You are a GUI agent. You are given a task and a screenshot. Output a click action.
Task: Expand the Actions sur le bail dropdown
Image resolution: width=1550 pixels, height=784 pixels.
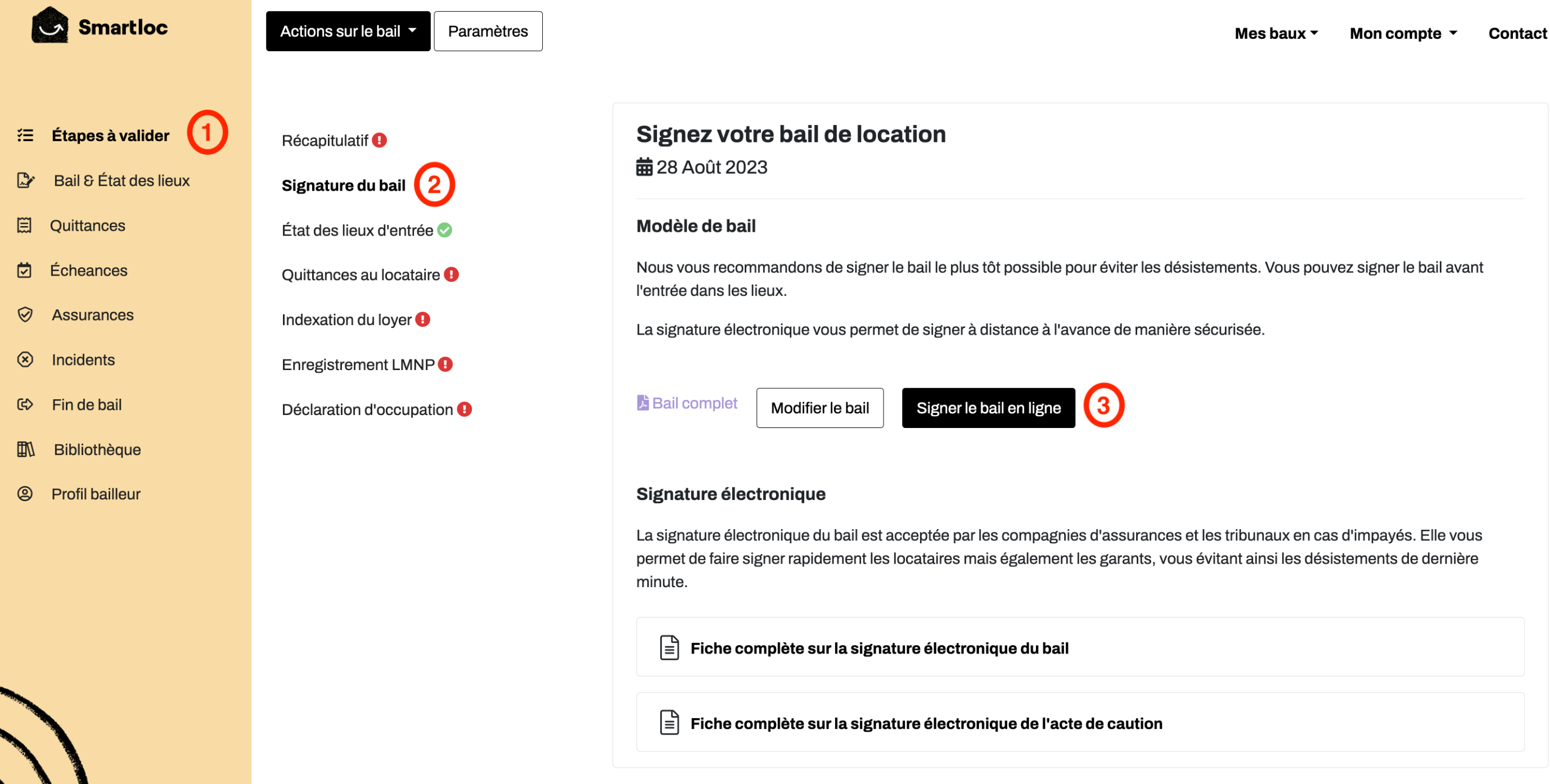[x=348, y=31]
